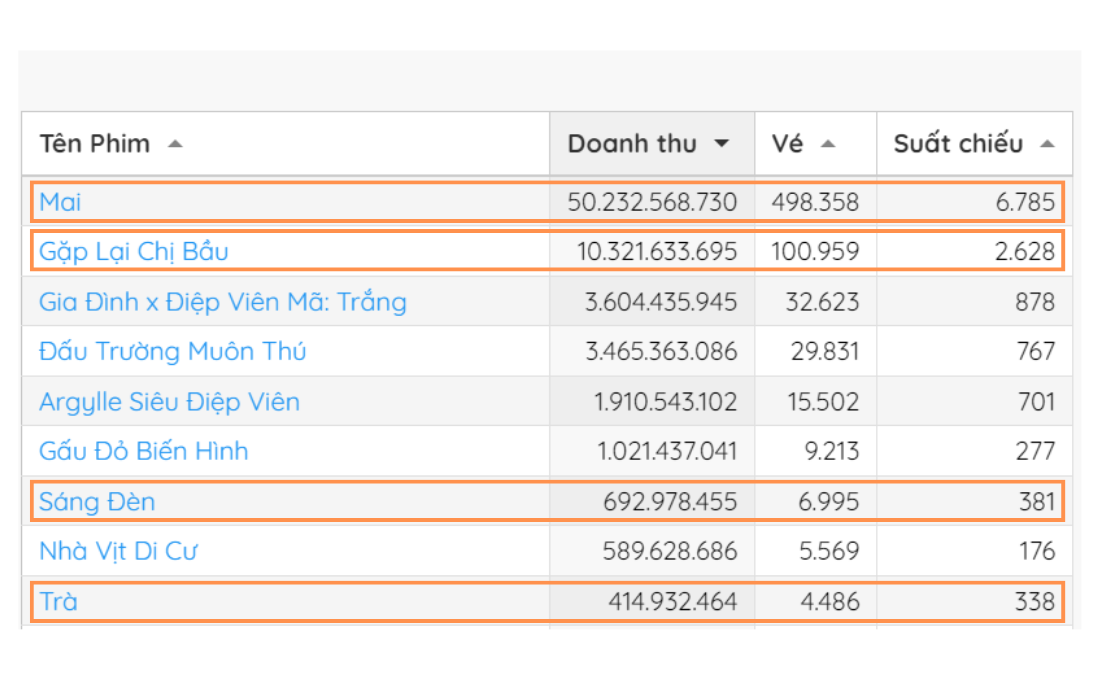Viewport: 1100px width, 700px height.
Task: Click the descending arrow next to Doanh thu
Action: pos(721,144)
